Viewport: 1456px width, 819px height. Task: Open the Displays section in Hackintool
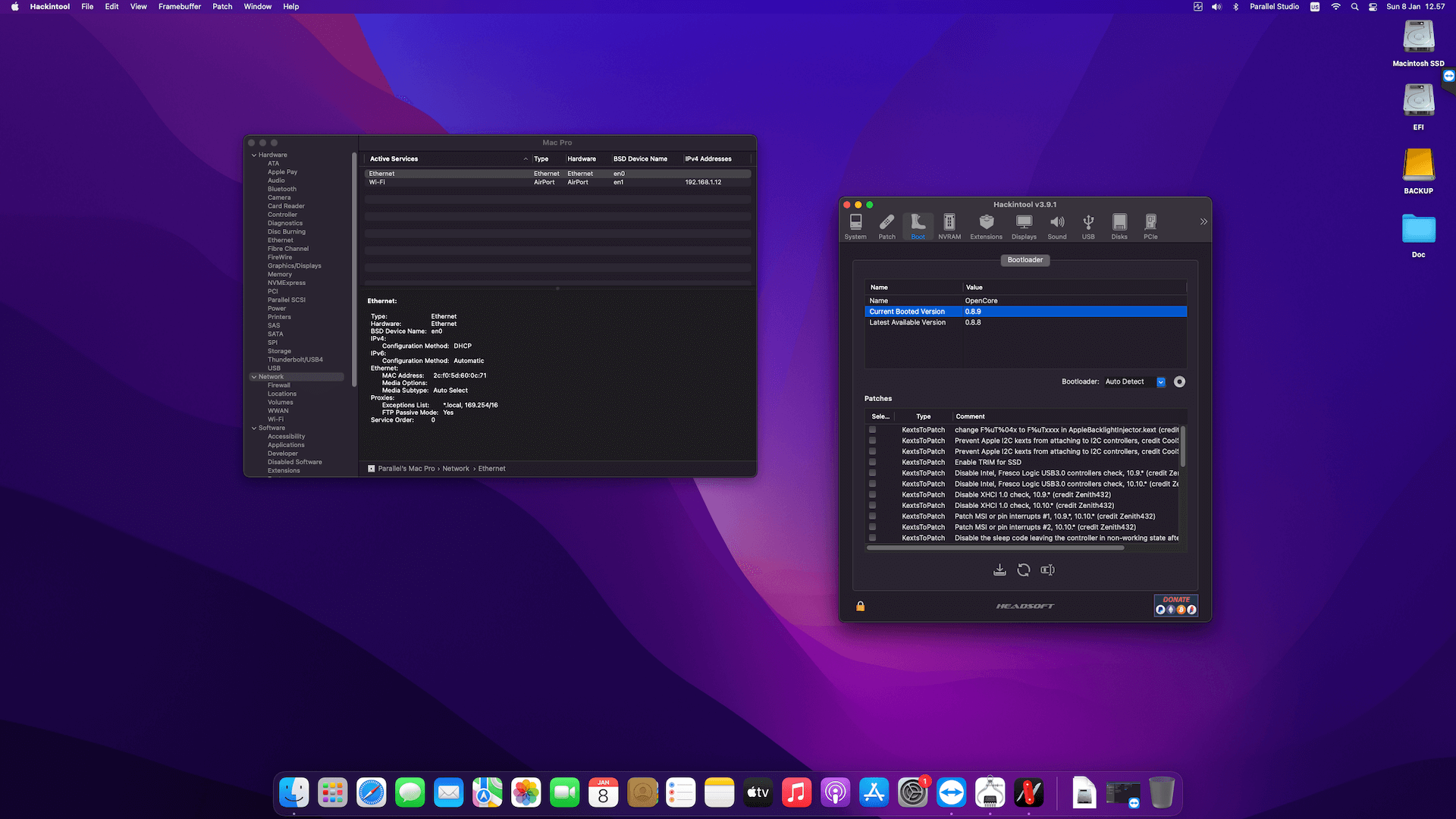[x=1024, y=226]
